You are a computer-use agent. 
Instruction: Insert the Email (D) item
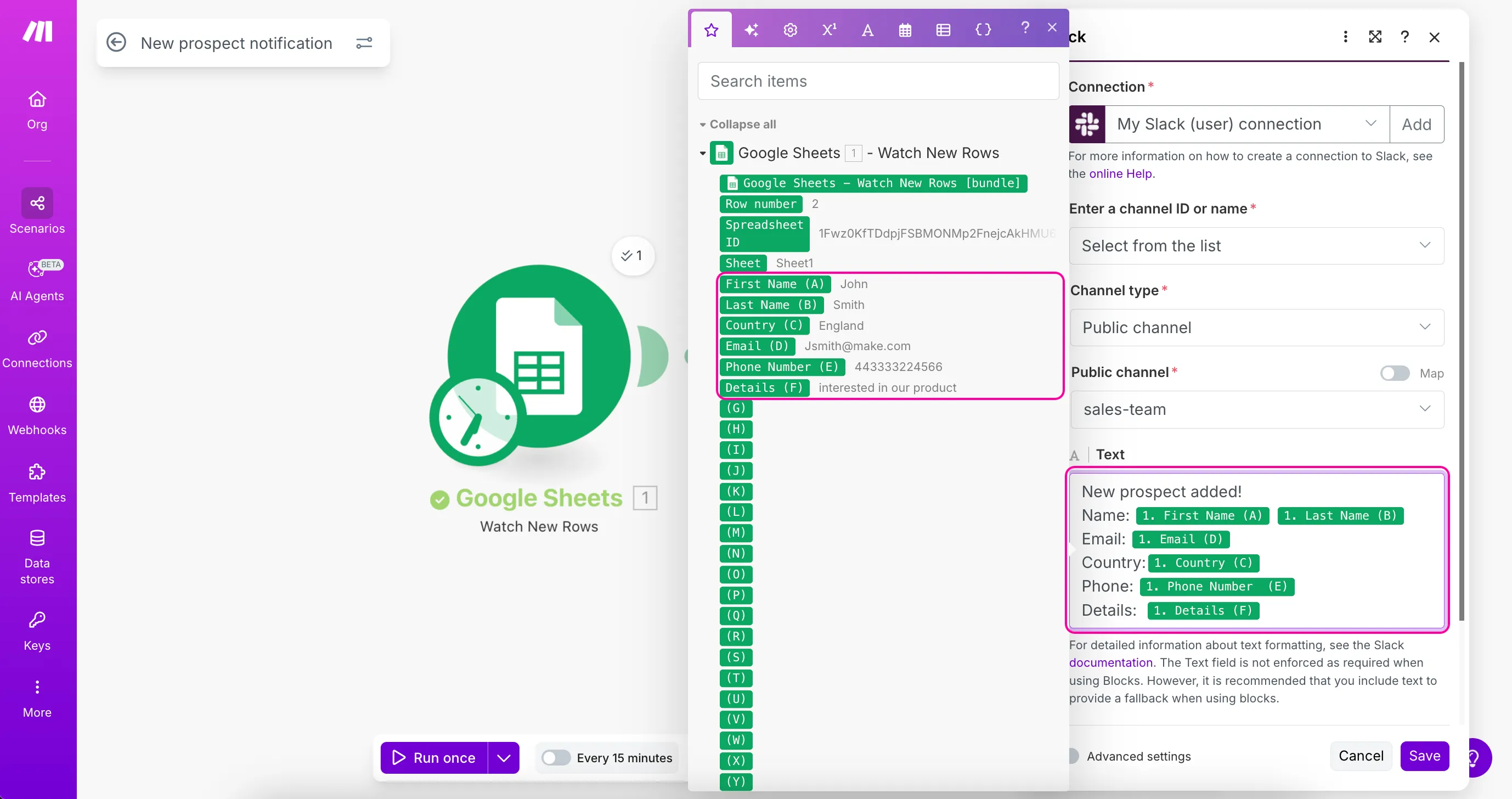point(757,346)
